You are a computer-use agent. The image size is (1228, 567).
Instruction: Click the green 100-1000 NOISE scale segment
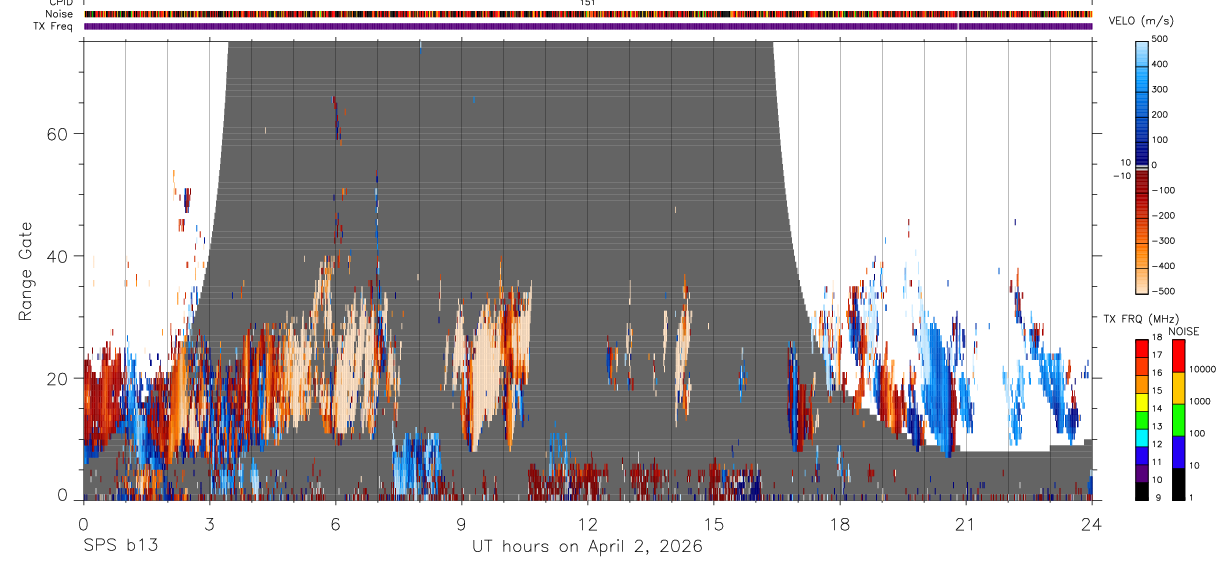coord(1177,419)
